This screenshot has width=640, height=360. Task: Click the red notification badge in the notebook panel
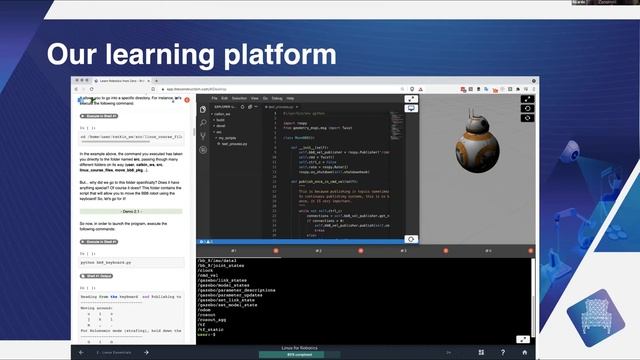click(x=187, y=100)
